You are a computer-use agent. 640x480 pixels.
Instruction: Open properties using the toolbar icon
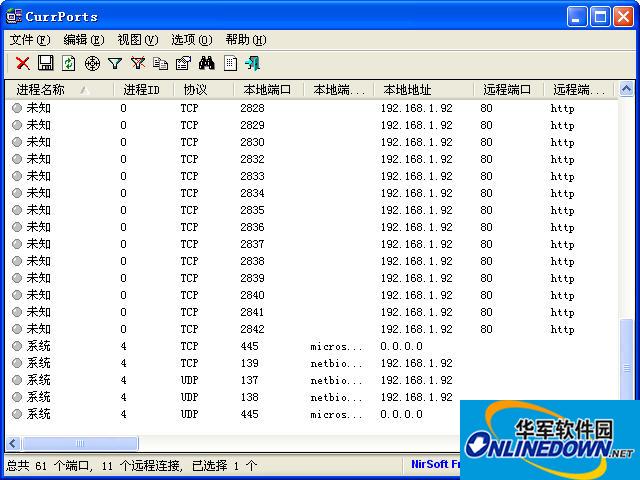(x=183, y=63)
